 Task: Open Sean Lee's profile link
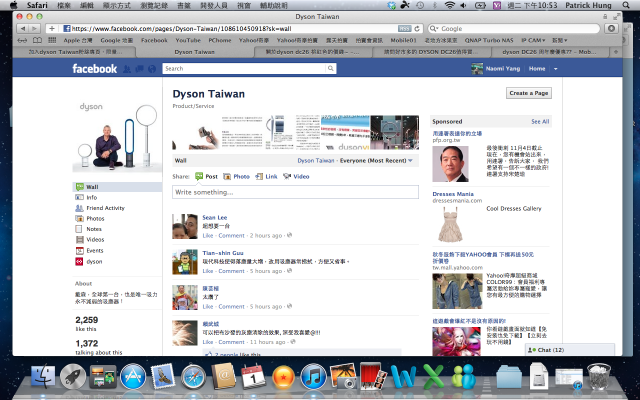coord(215,218)
